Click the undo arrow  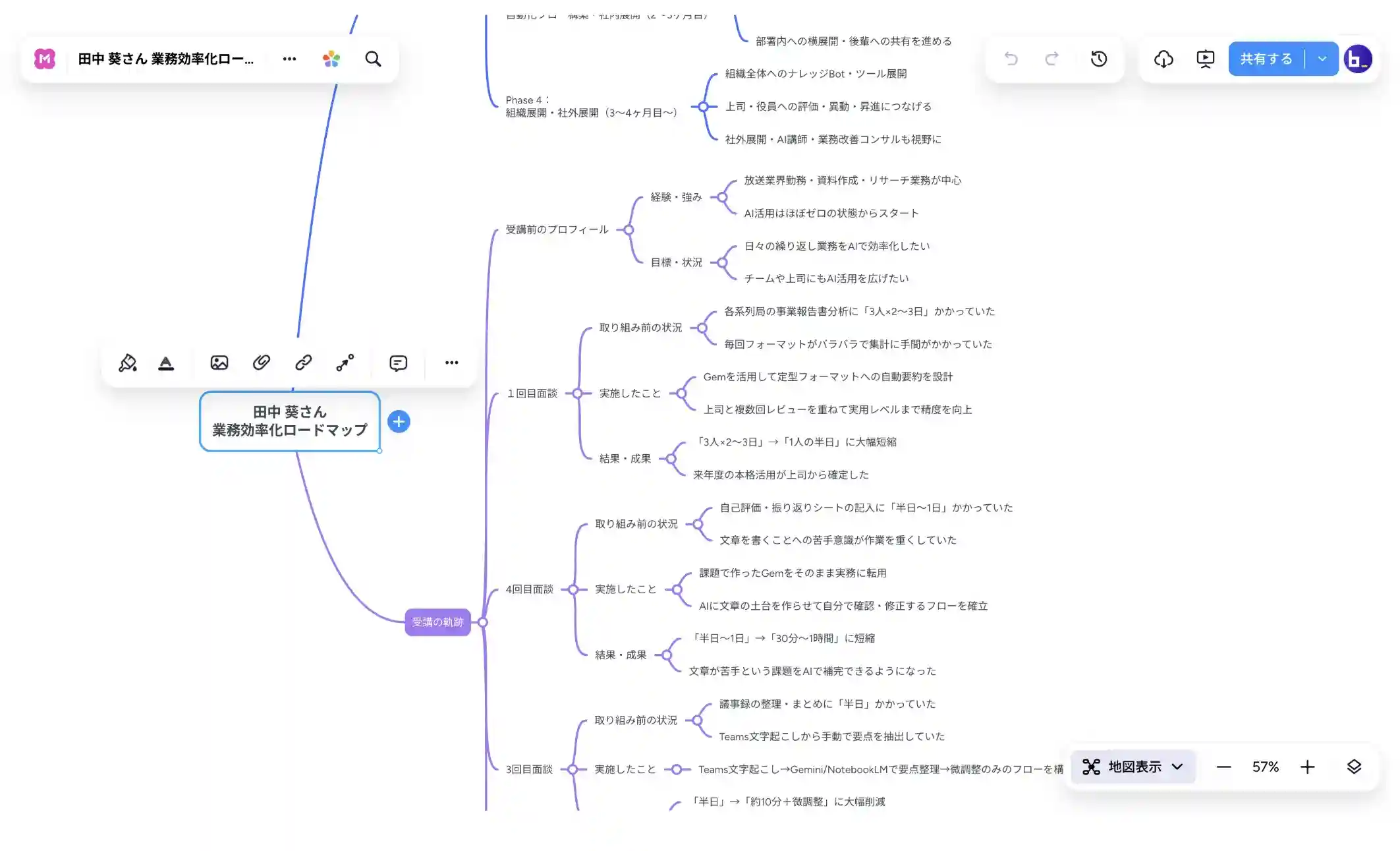(1011, 59)
